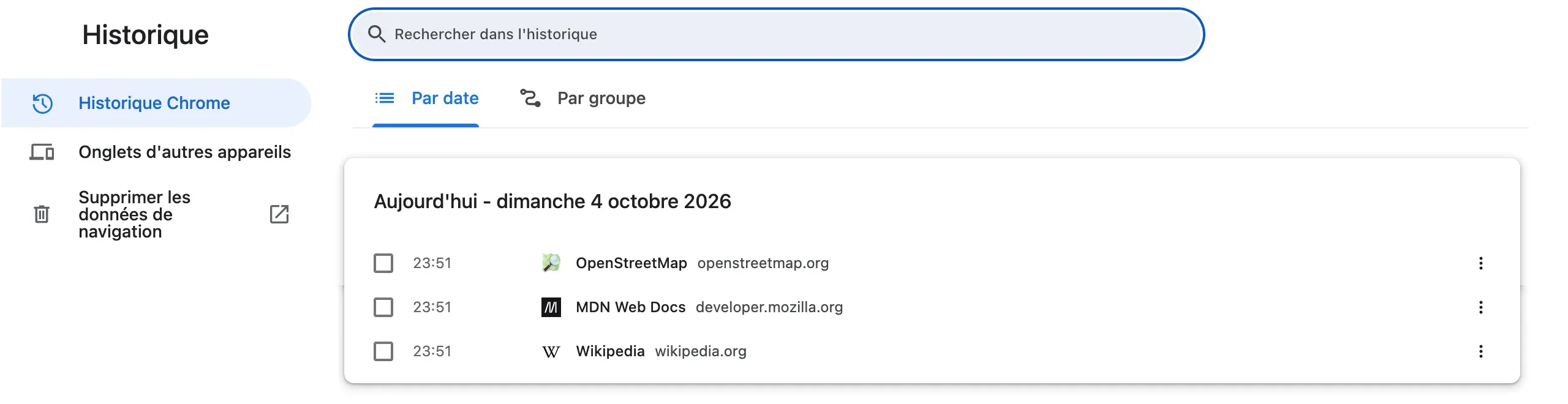This screenshot has width=1568, height=404.
Task: Click the search magnifier icon
Action: point(377,34)
